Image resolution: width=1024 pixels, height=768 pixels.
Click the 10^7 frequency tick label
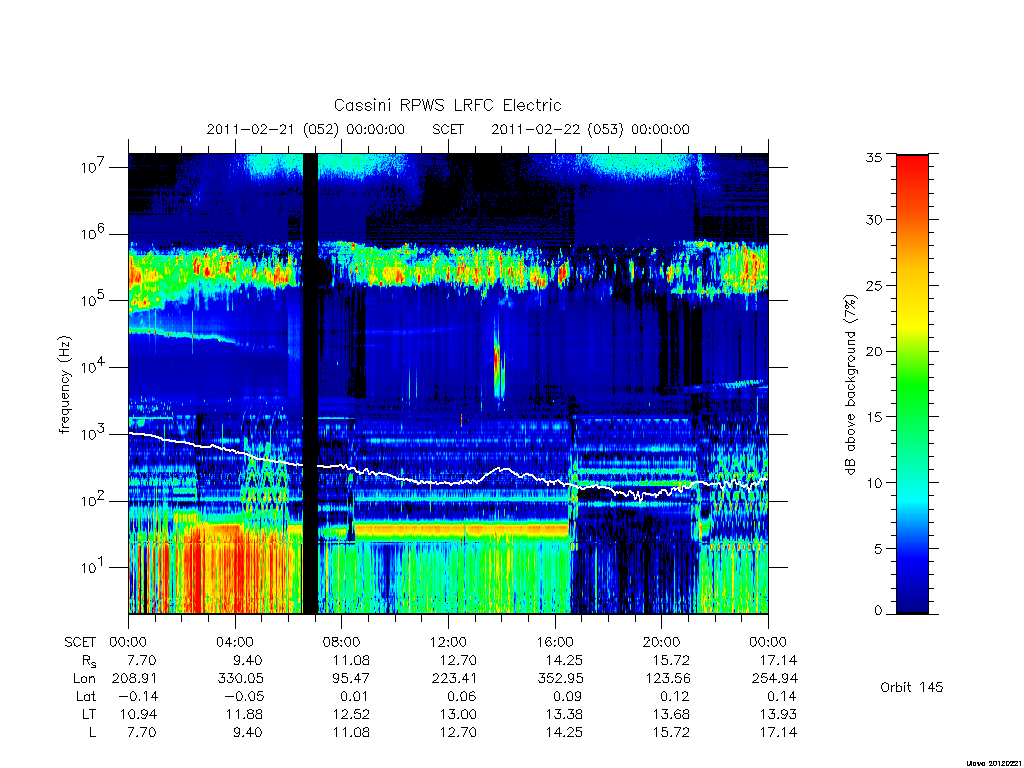tap(94, 167)
